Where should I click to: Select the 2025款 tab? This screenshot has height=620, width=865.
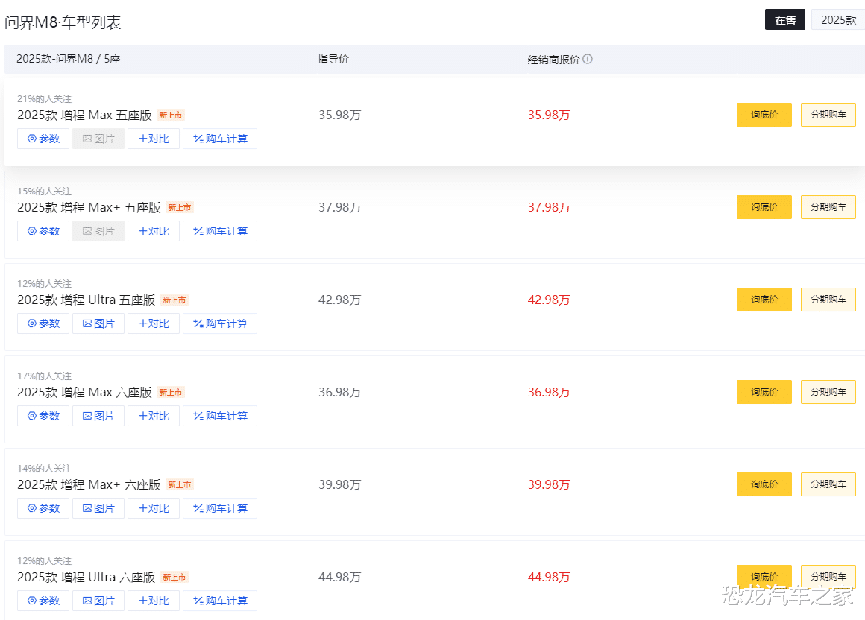838,20
